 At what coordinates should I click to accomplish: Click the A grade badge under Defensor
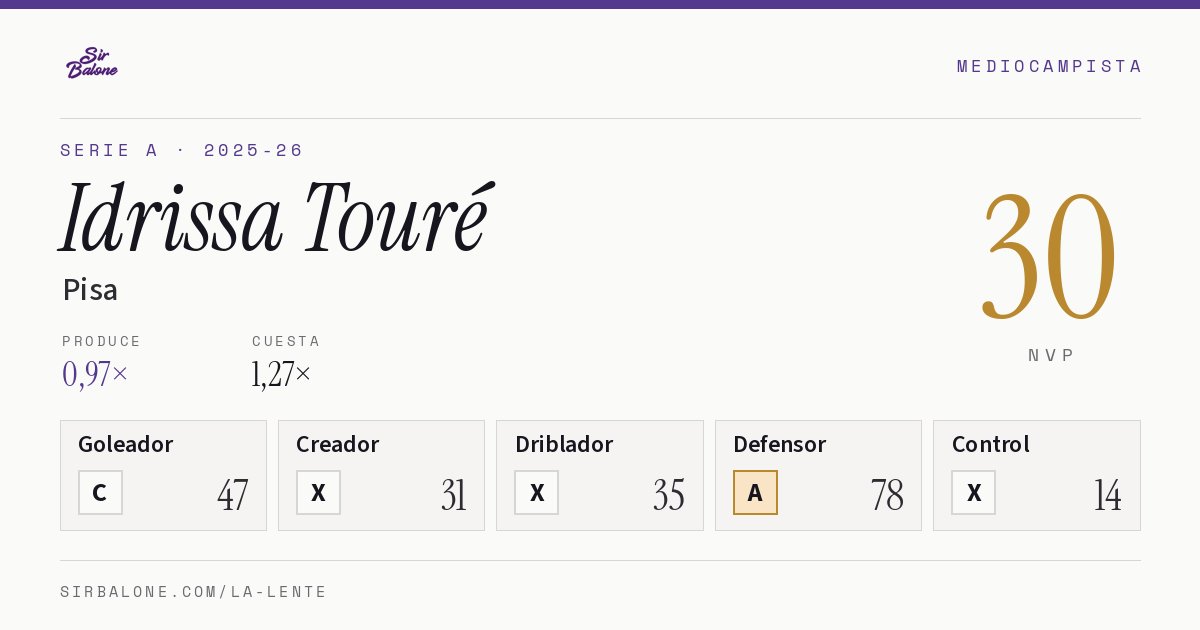point(755,493)
